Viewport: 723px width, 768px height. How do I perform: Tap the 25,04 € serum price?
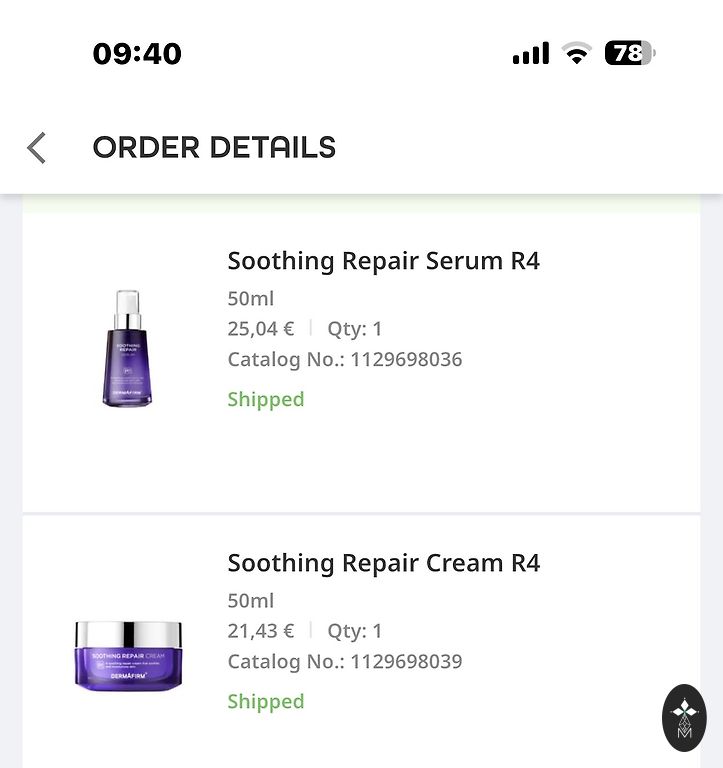pos(261,329)
